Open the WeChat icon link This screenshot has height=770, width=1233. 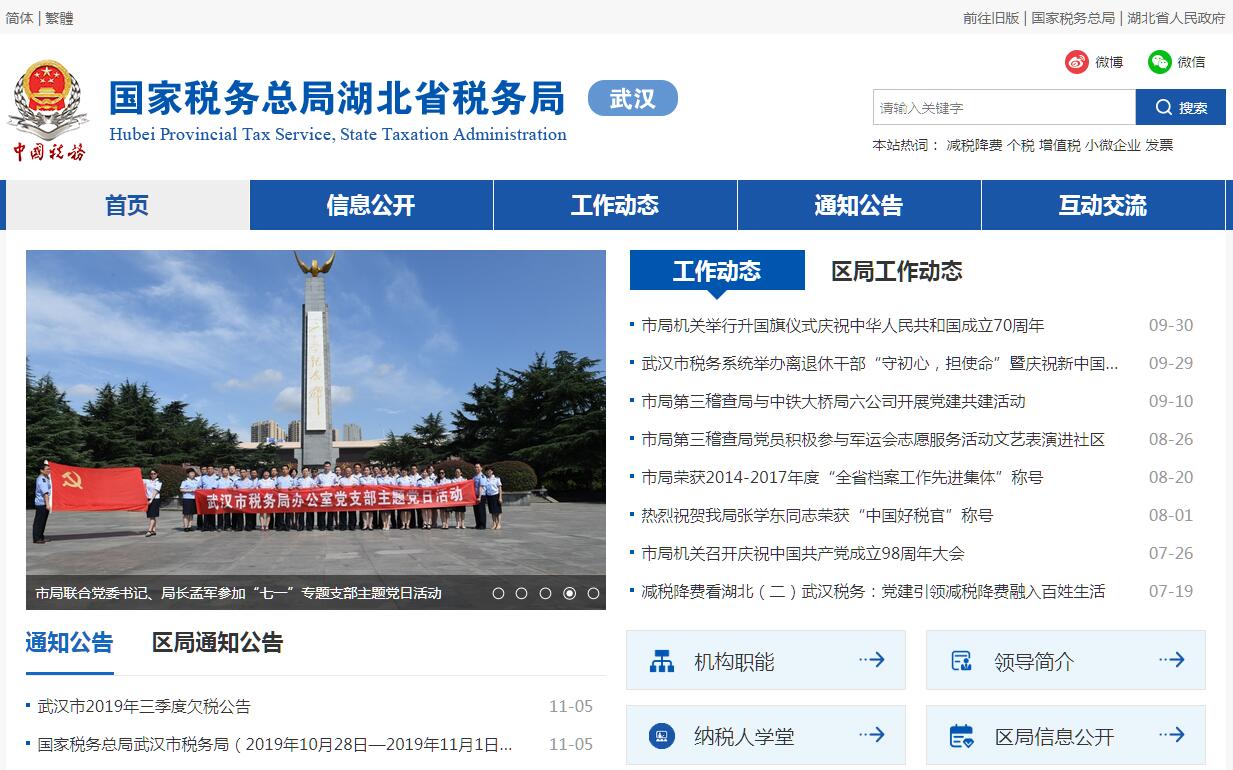click(x=1159, y=62)
